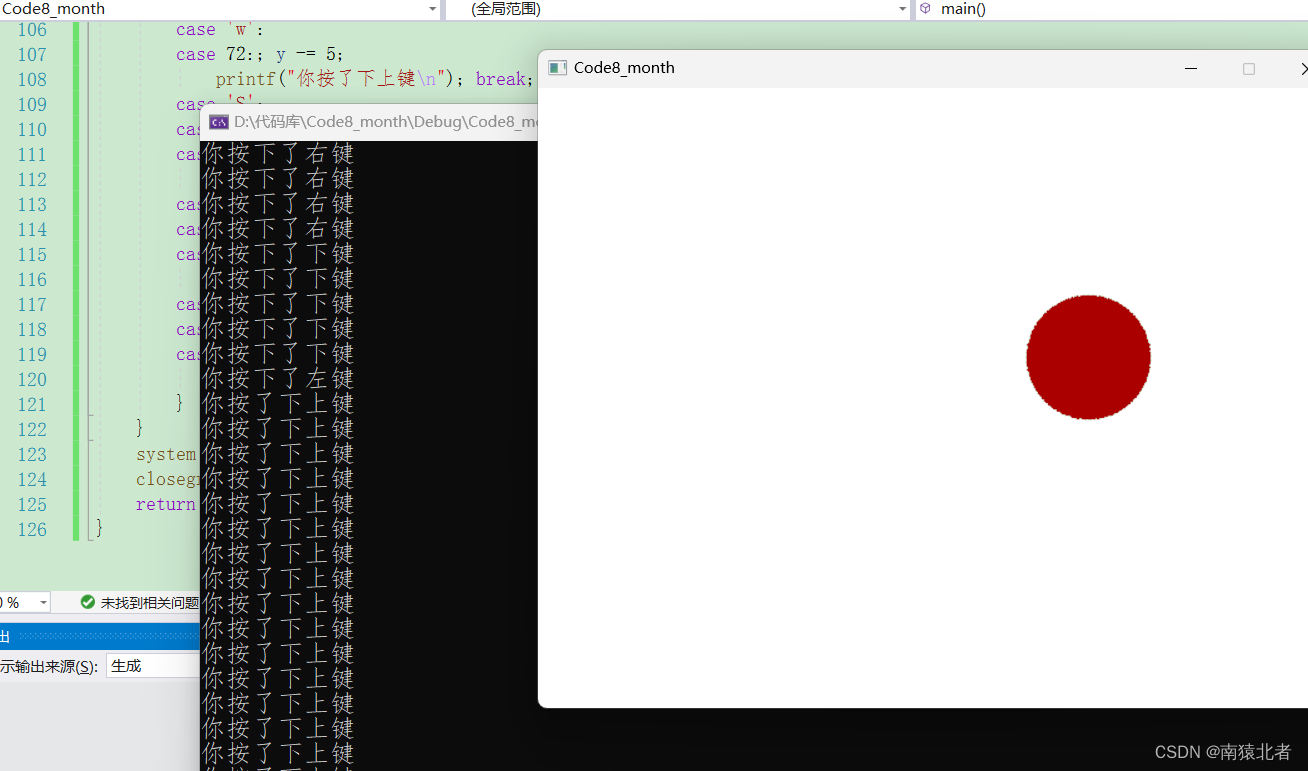Click the green check no-issues icon
Viewport: 1308px width, 771px height.
[88, 602]
